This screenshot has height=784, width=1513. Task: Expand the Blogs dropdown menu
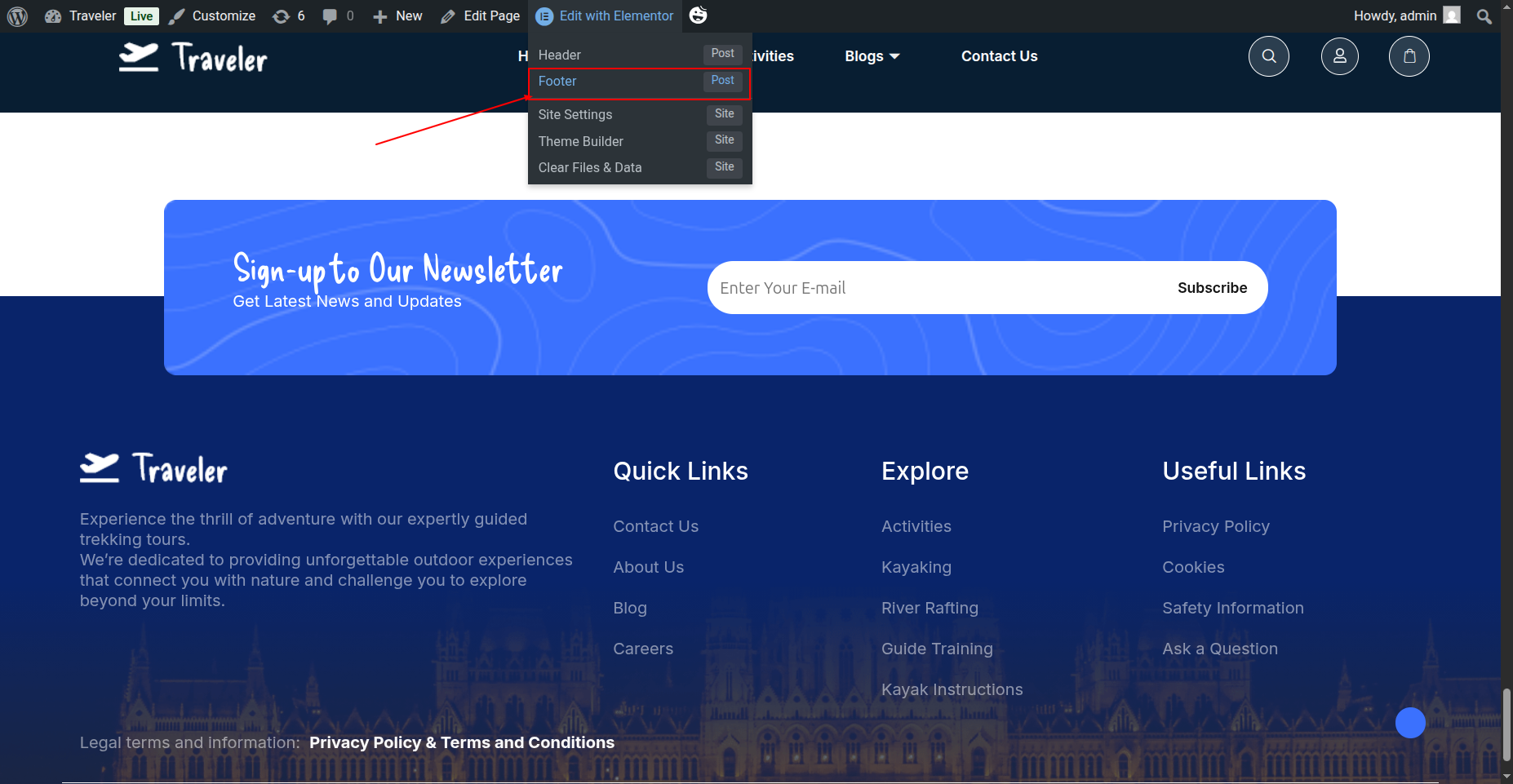[872, 56]
